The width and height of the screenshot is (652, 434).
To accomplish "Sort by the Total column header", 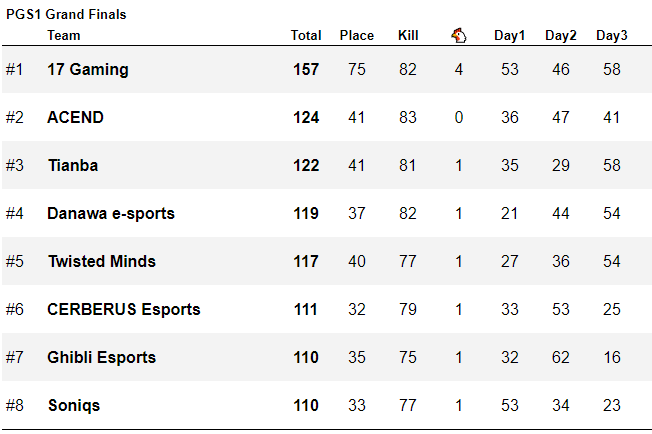I will pyautogui.click(x=306, y=36).
